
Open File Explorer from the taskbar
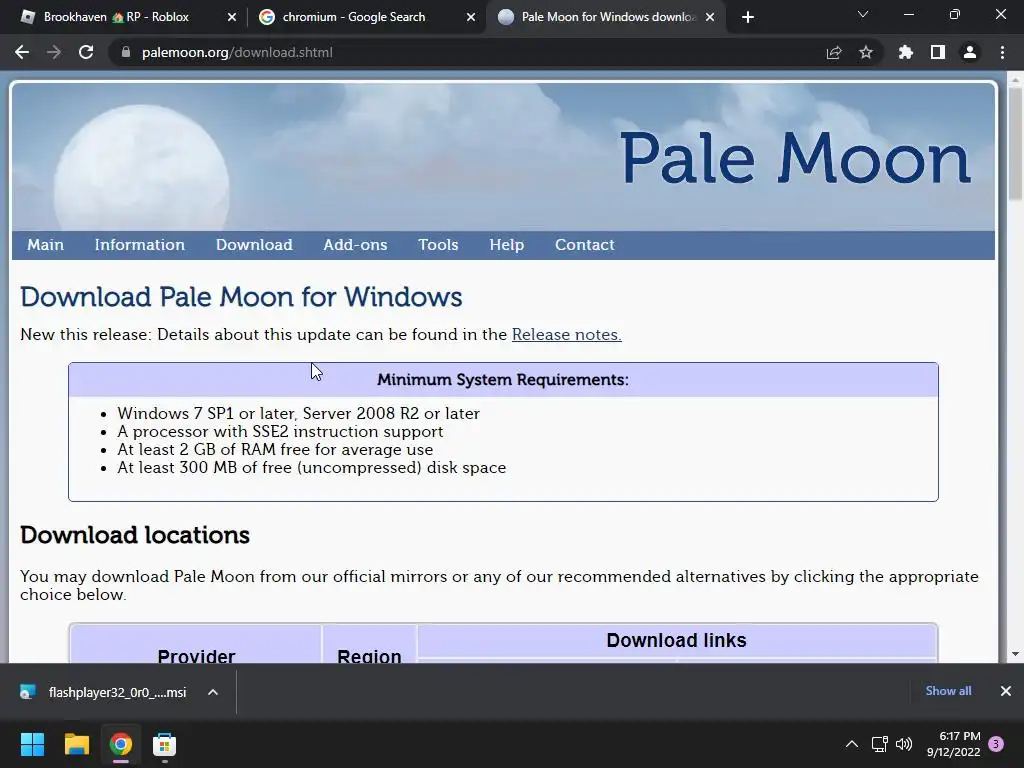click(x=76, y=744)
